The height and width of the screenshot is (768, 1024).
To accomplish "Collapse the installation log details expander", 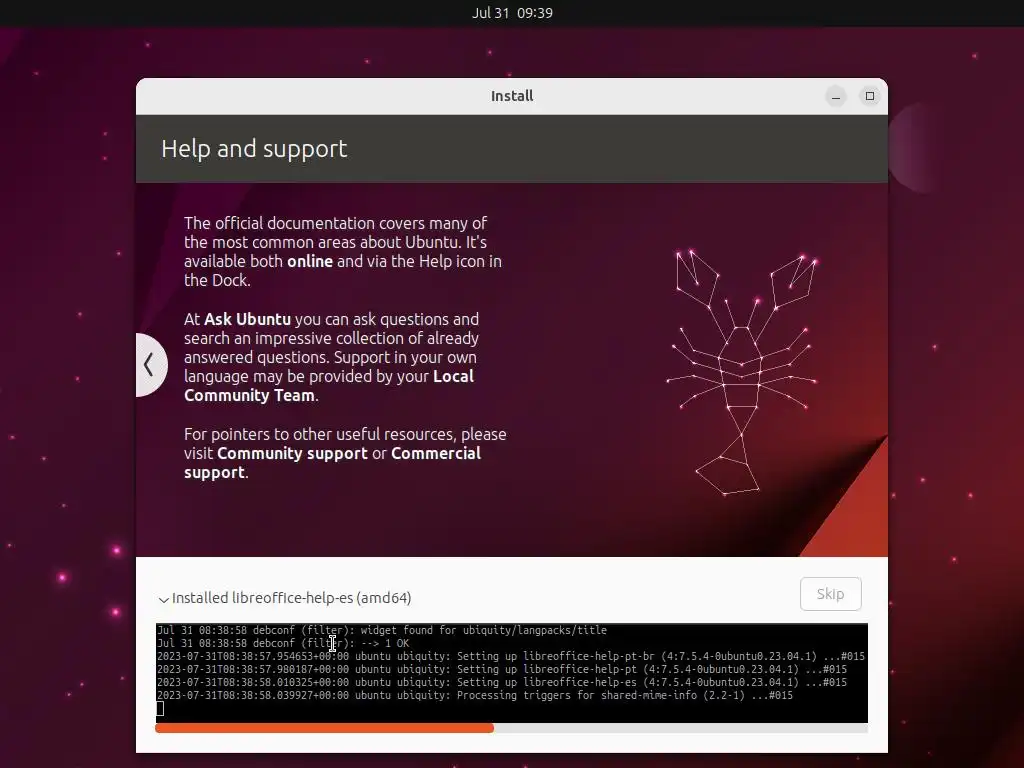I will click(x=163, y=599).
